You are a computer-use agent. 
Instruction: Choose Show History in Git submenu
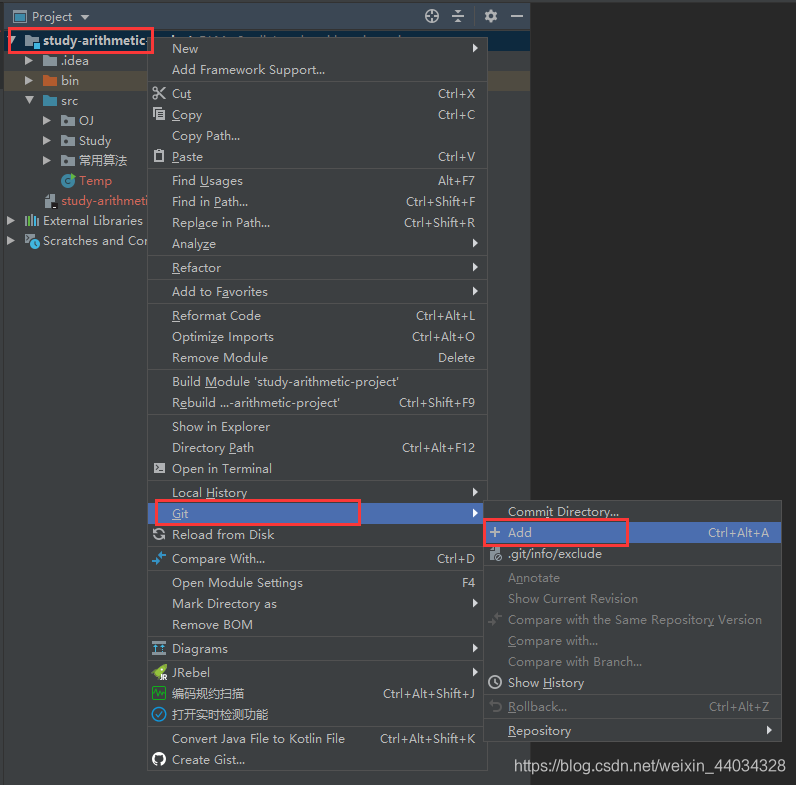point(632,682)
